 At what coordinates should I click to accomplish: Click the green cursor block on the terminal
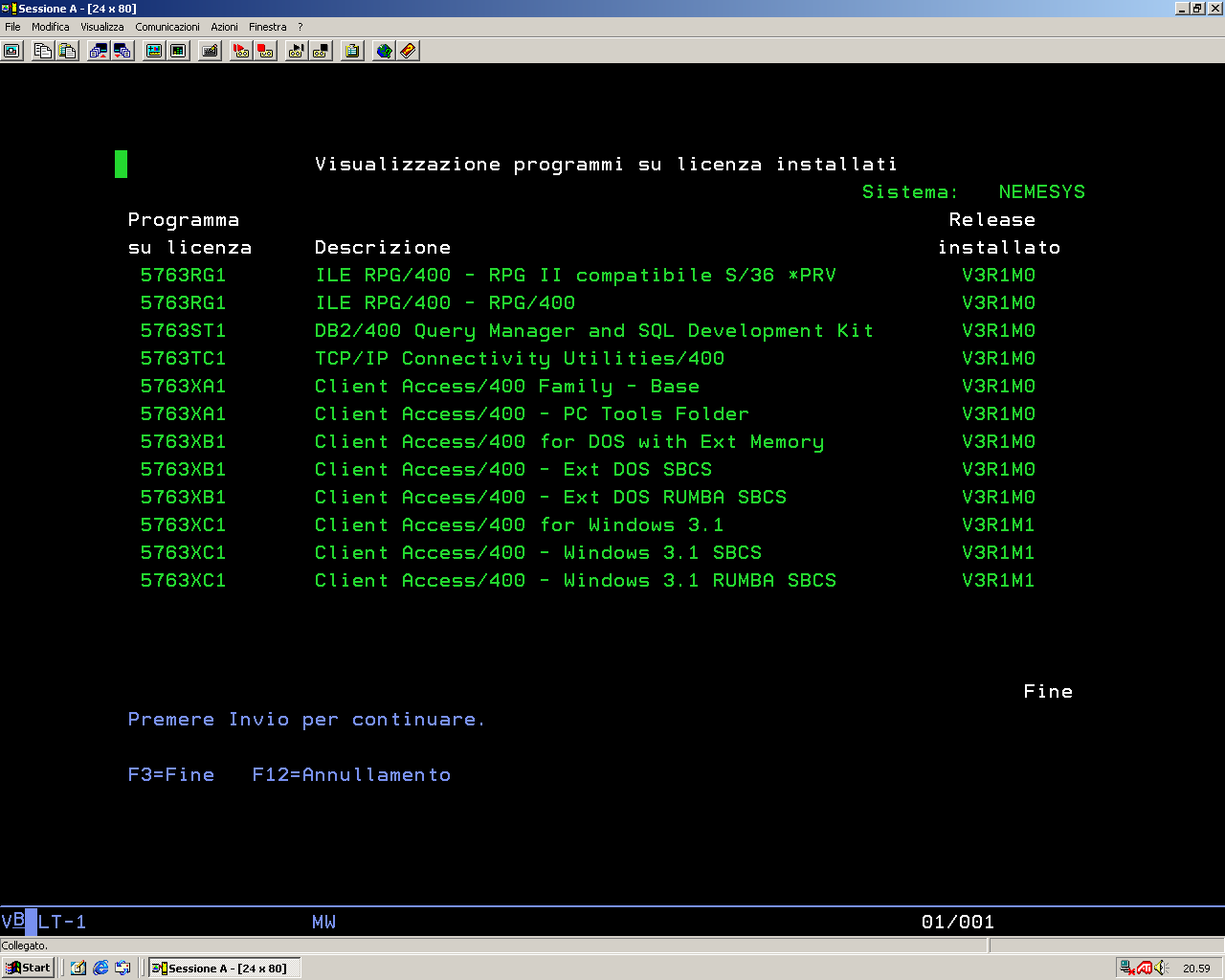[121, 164]
